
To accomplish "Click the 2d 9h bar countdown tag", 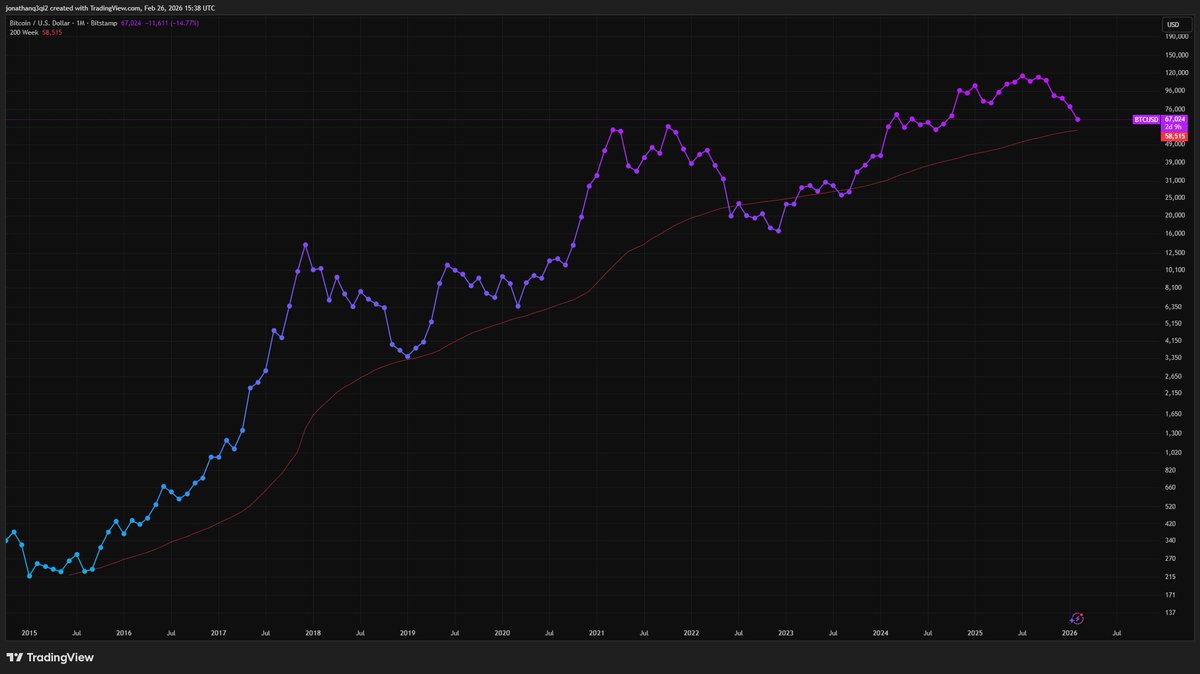I will (x=1172, y=128).
